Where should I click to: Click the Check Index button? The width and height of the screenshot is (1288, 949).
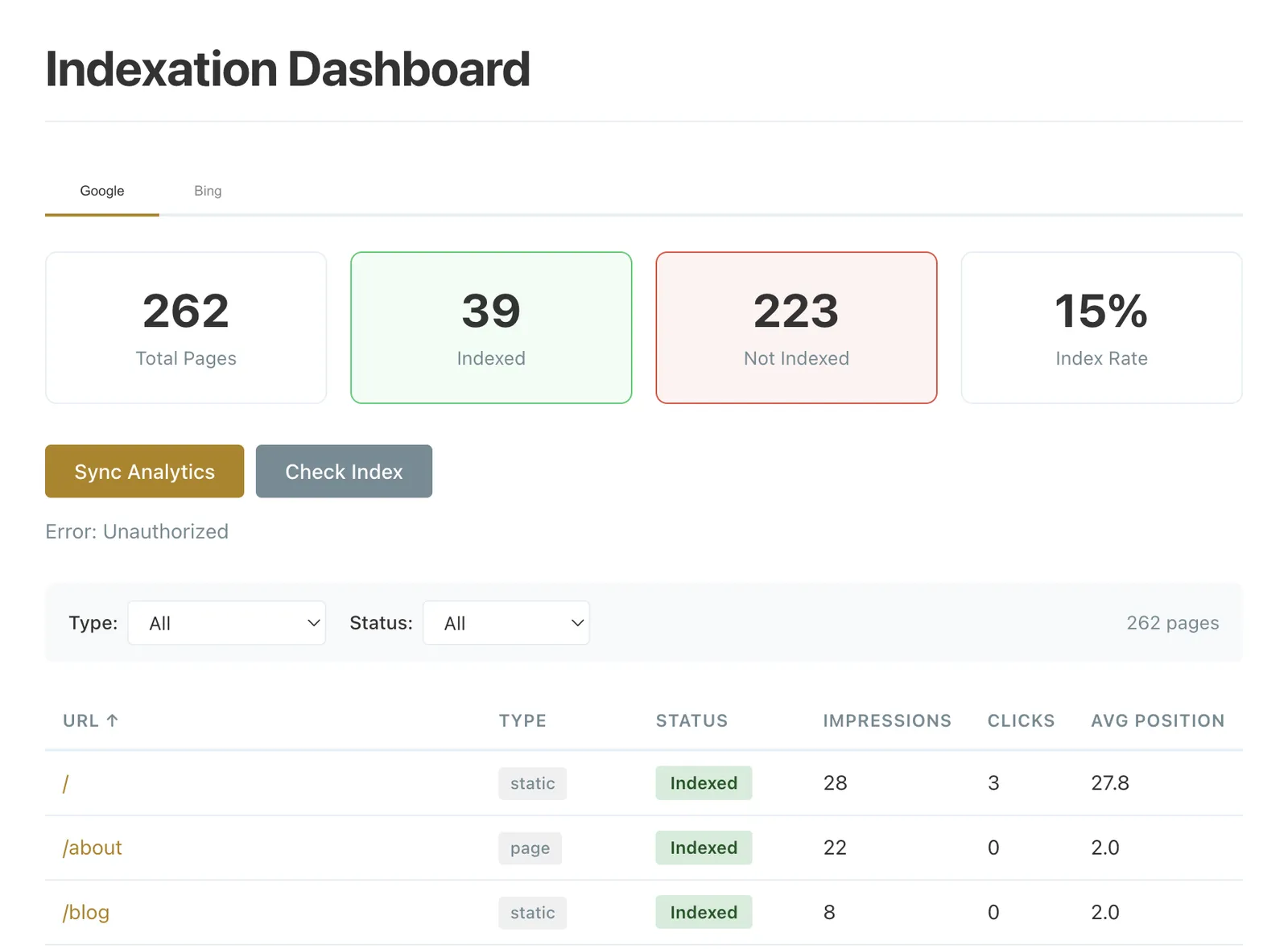point(344,472)
